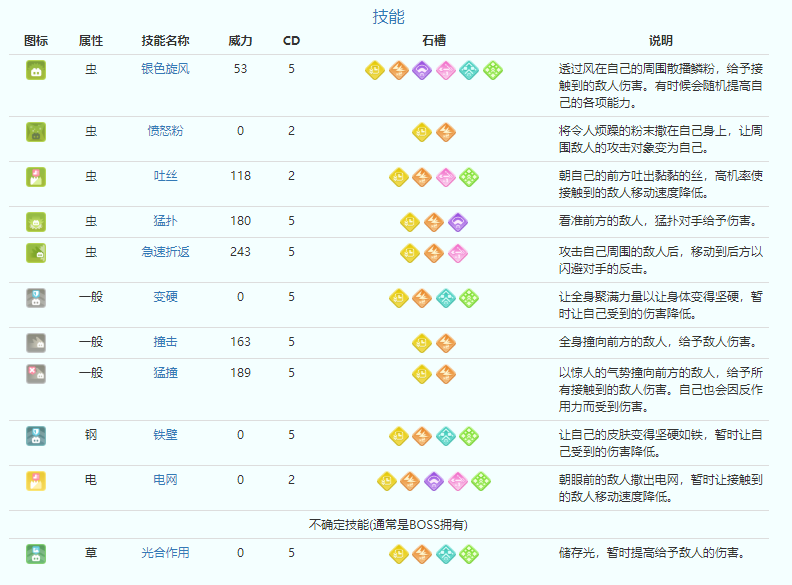Click the yellow stone icon in 愤怒粉 row
Image resolution: width=792 pixels, height=585 pixels.
pyautogui.click(x=423, y=131)
